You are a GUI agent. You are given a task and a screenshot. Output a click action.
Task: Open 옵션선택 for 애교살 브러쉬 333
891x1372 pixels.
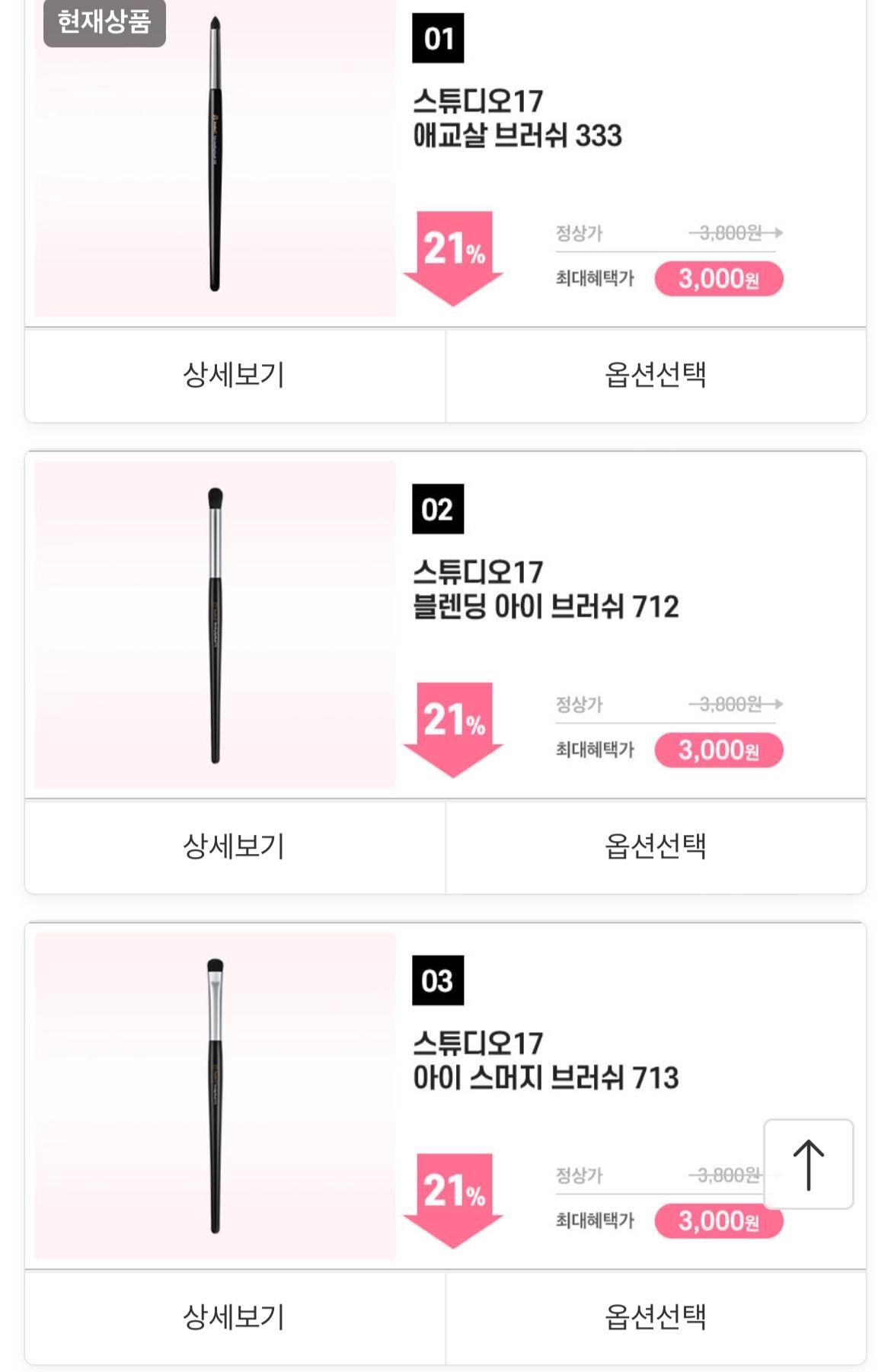[656, 376]
